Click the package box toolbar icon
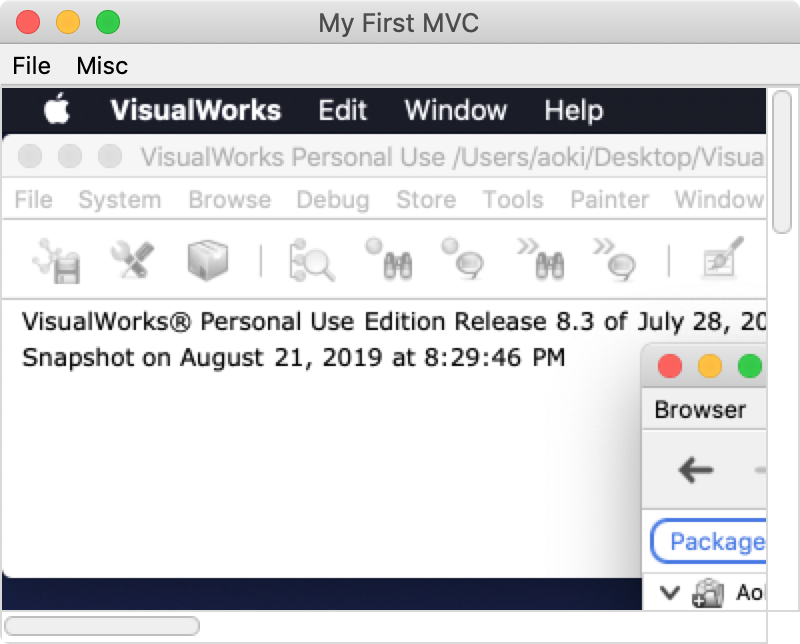The image size is (800, 644). click(208, 260)
